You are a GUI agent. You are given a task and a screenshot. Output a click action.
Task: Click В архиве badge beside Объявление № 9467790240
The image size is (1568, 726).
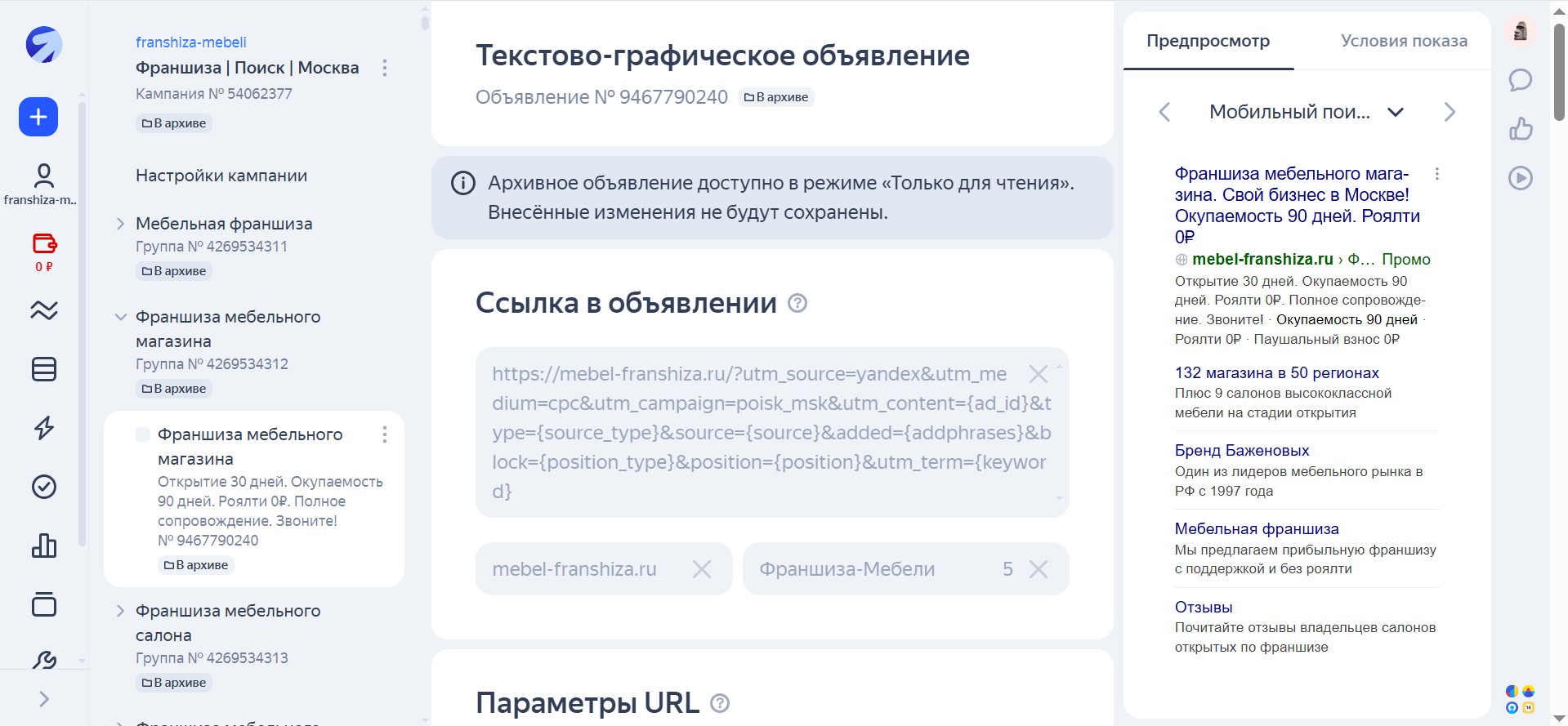[x=775, y=97]
